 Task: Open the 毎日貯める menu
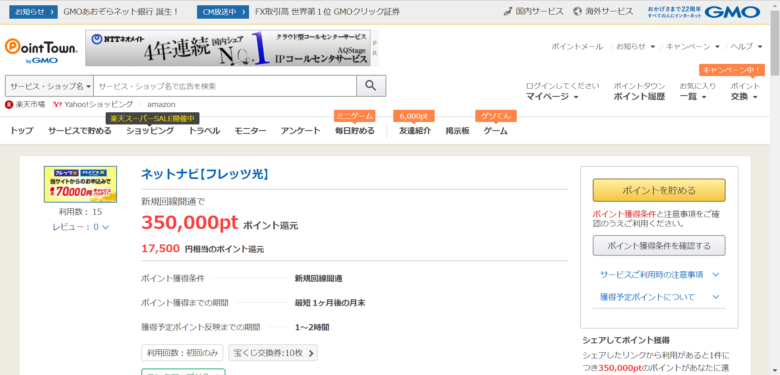pos(355,131)
